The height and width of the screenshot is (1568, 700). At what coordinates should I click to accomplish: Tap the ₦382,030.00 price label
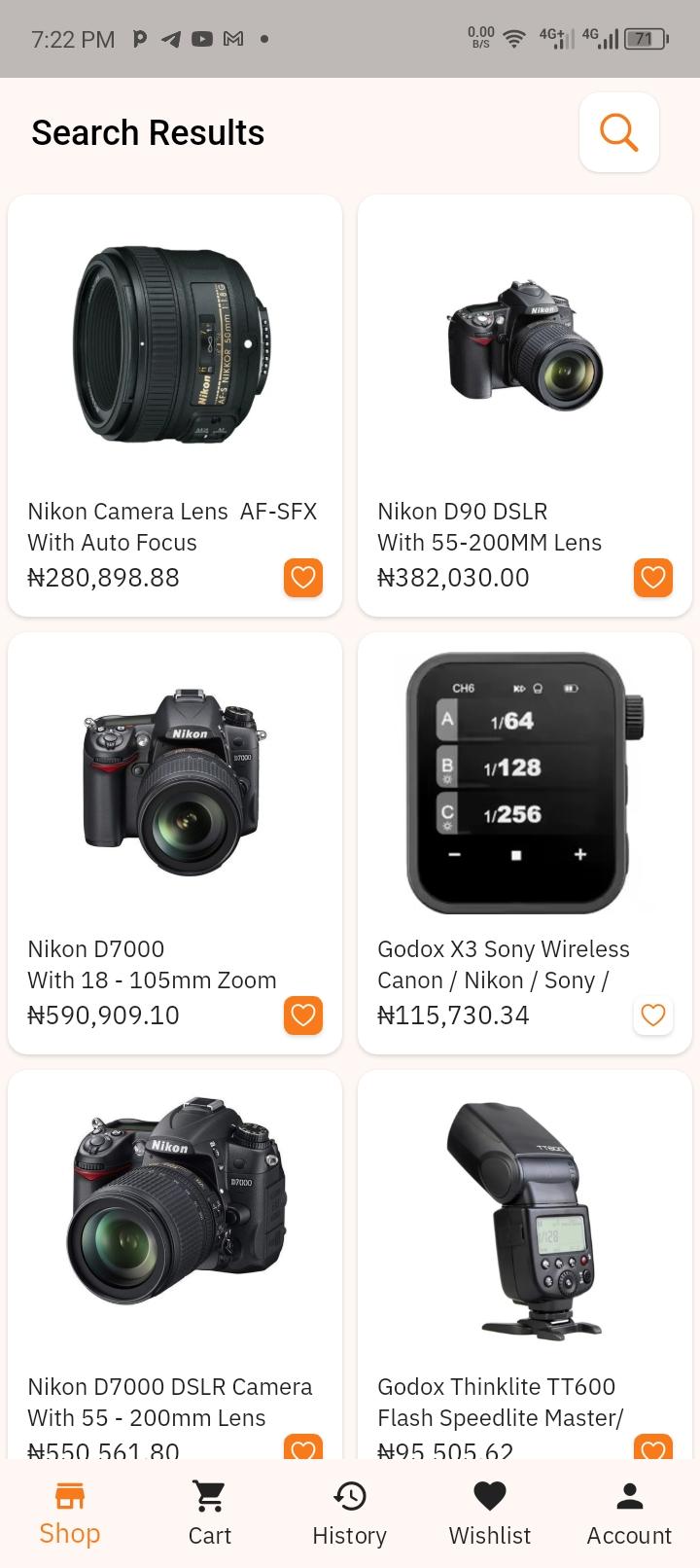point(454,578)
